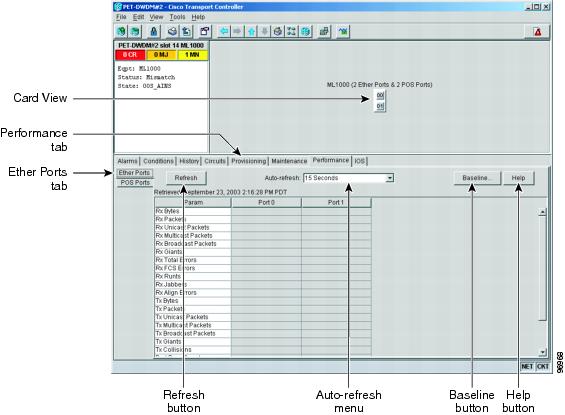Select the Tx Collisions row

263,350
